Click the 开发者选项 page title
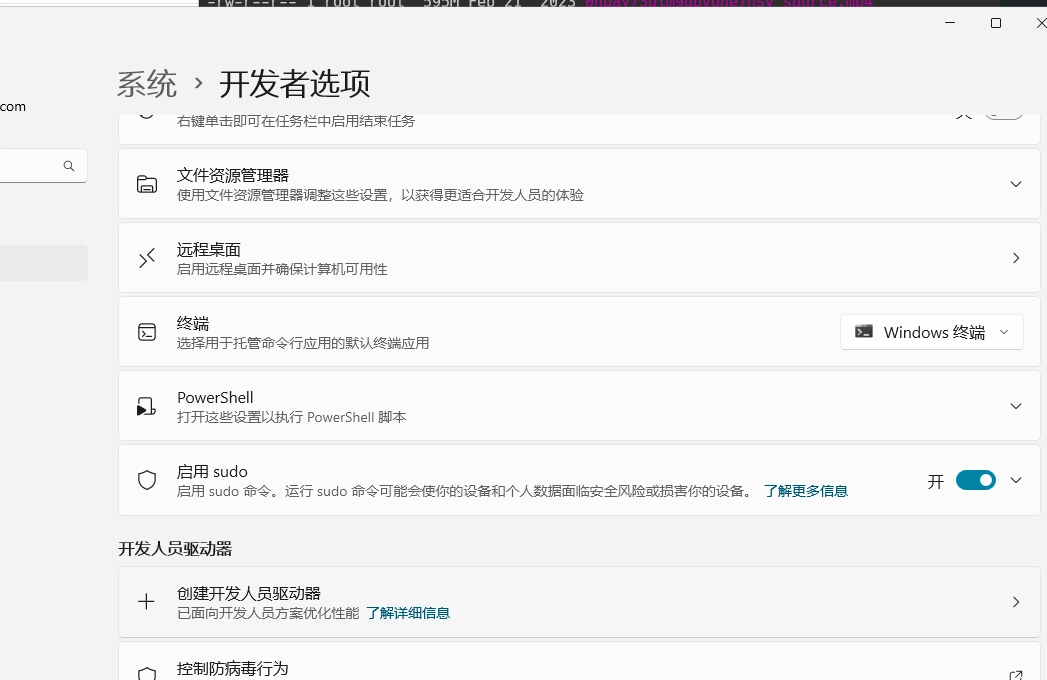The image size is (1047, 680). [294, 84]
